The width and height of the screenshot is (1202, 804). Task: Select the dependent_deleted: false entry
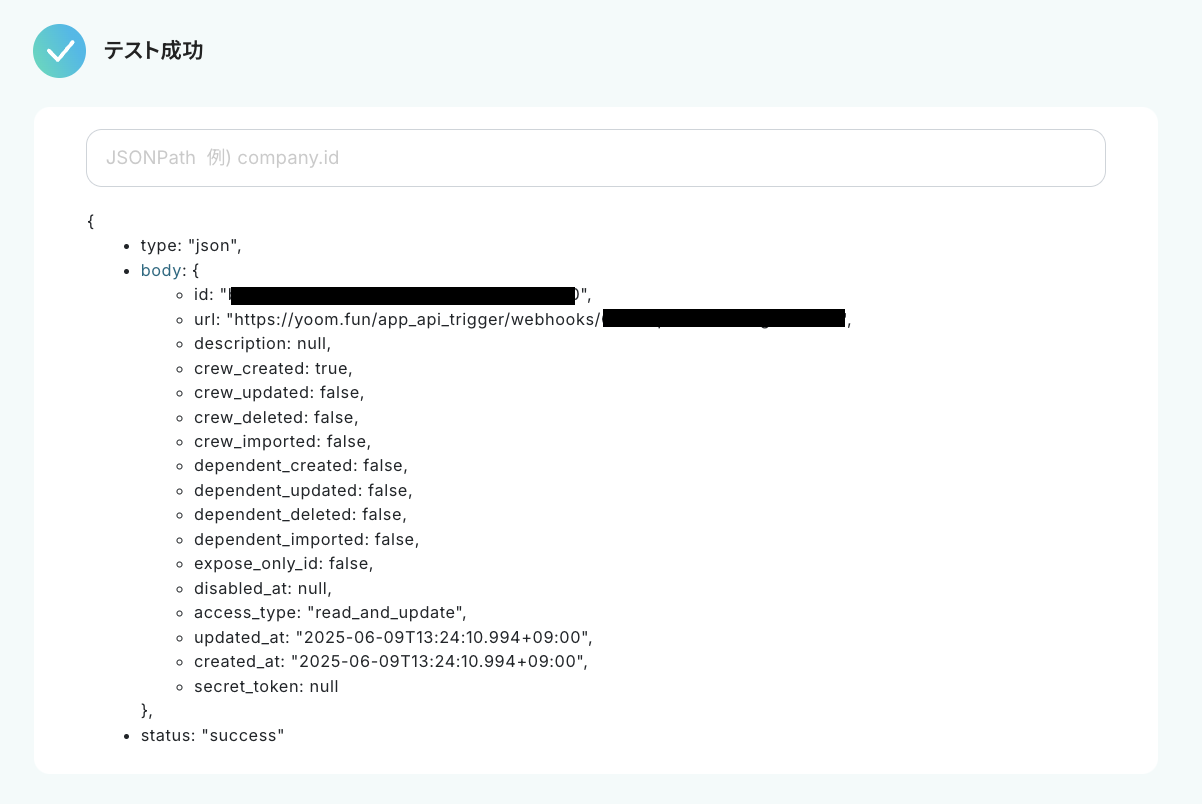(300, 514)
